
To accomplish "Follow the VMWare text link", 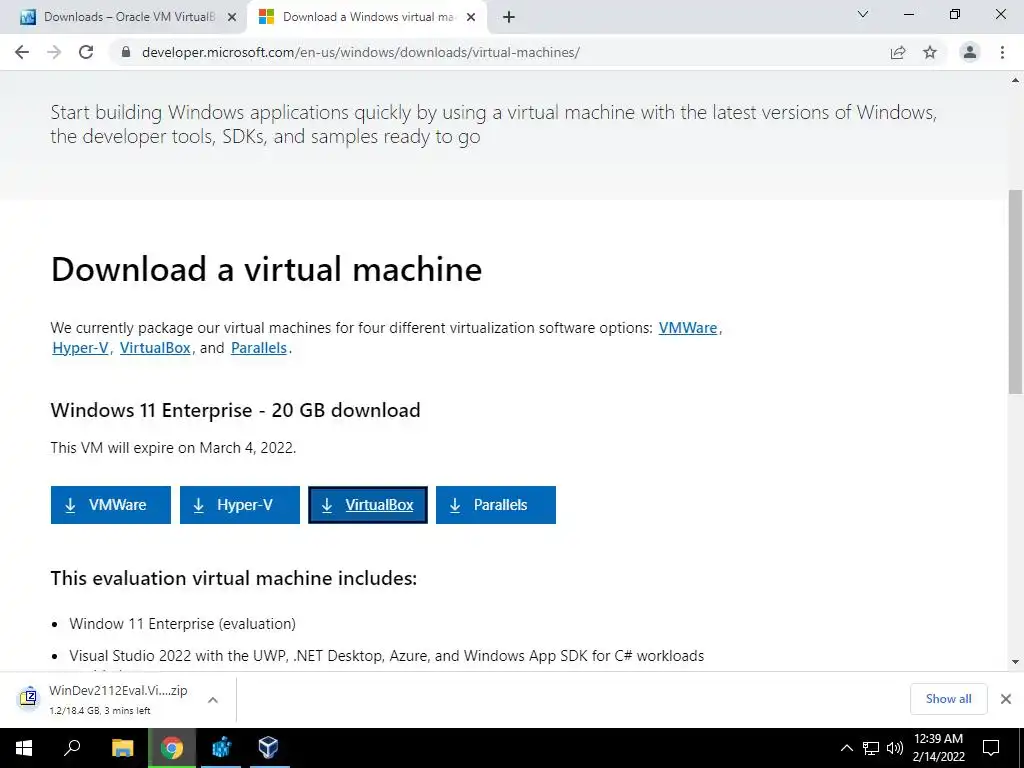I will [688, 328].
